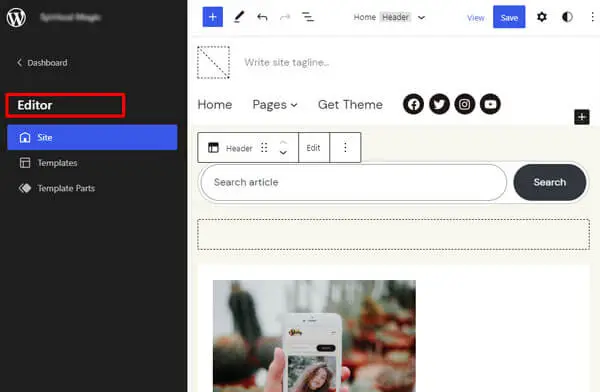Click the Edit button in block toolbar

click(x=313, y=148)
